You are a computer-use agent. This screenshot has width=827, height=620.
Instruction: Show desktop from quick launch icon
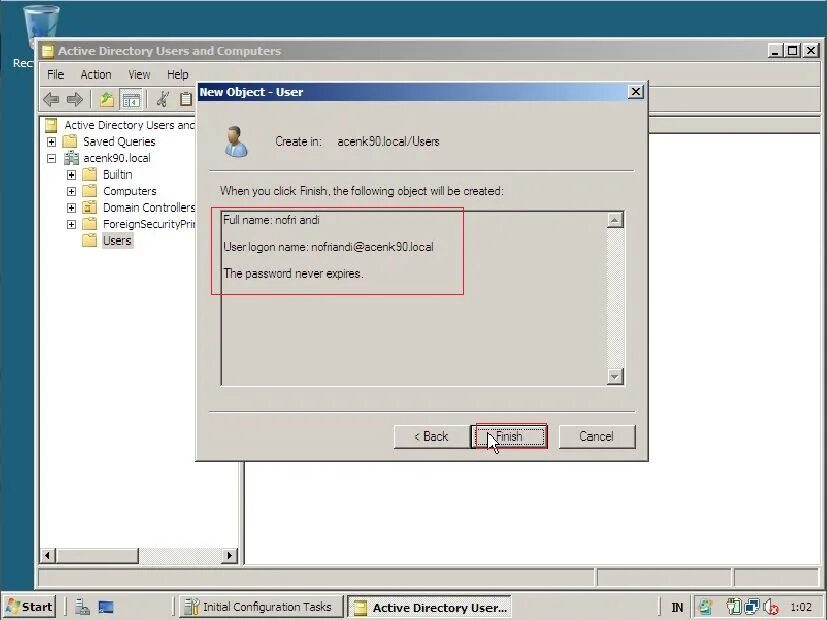106,607
